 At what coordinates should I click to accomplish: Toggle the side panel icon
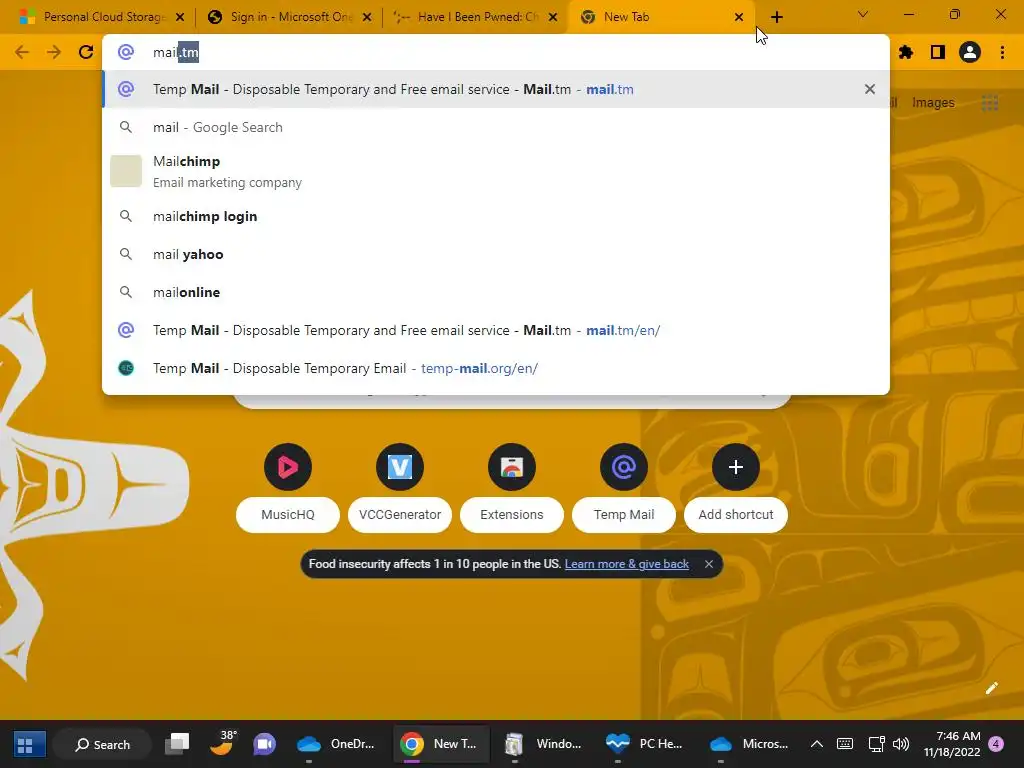(938, 52)
